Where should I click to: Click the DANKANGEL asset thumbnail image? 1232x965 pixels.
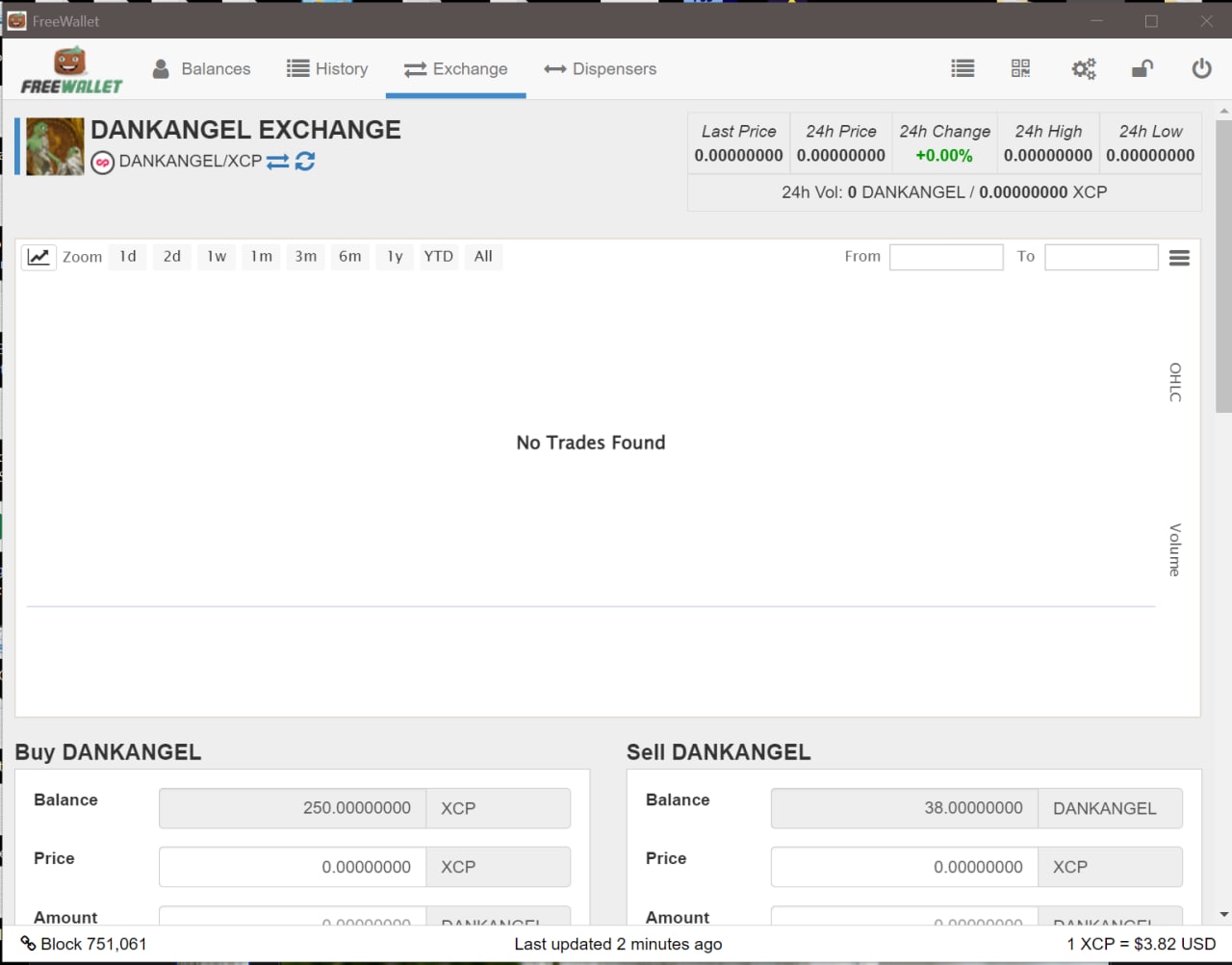coord(55,146)
